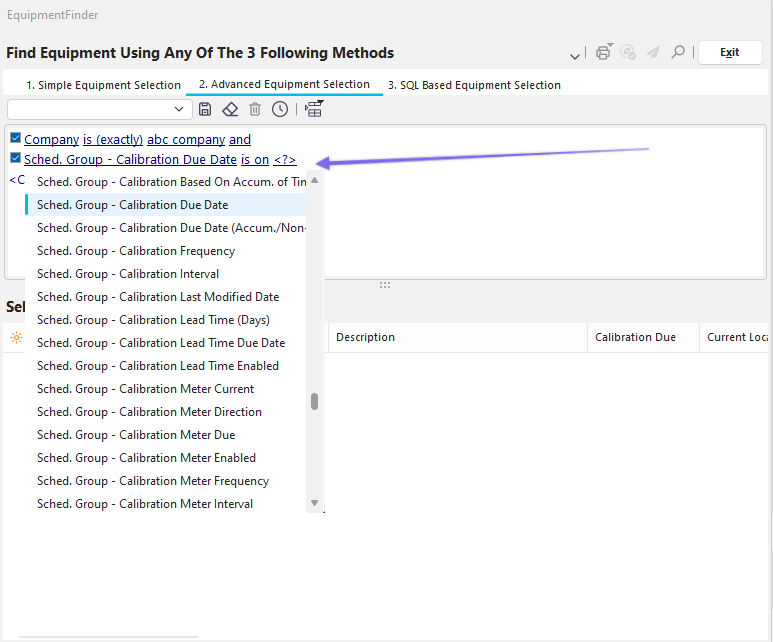
Task: Click the printer icon
Action: (603, 52)
